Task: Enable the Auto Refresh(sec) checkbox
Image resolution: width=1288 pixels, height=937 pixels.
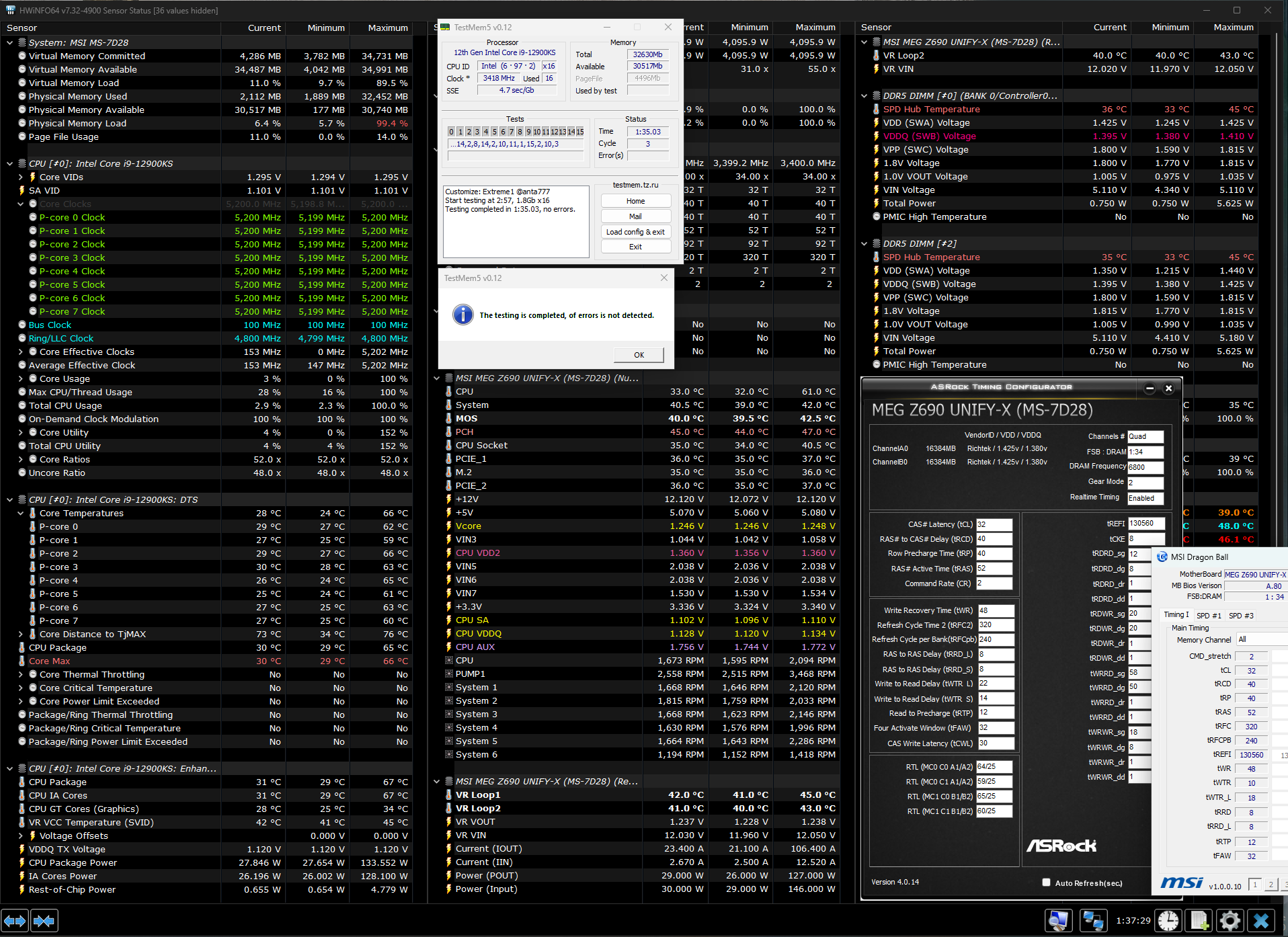Action: coord(1046,883)
